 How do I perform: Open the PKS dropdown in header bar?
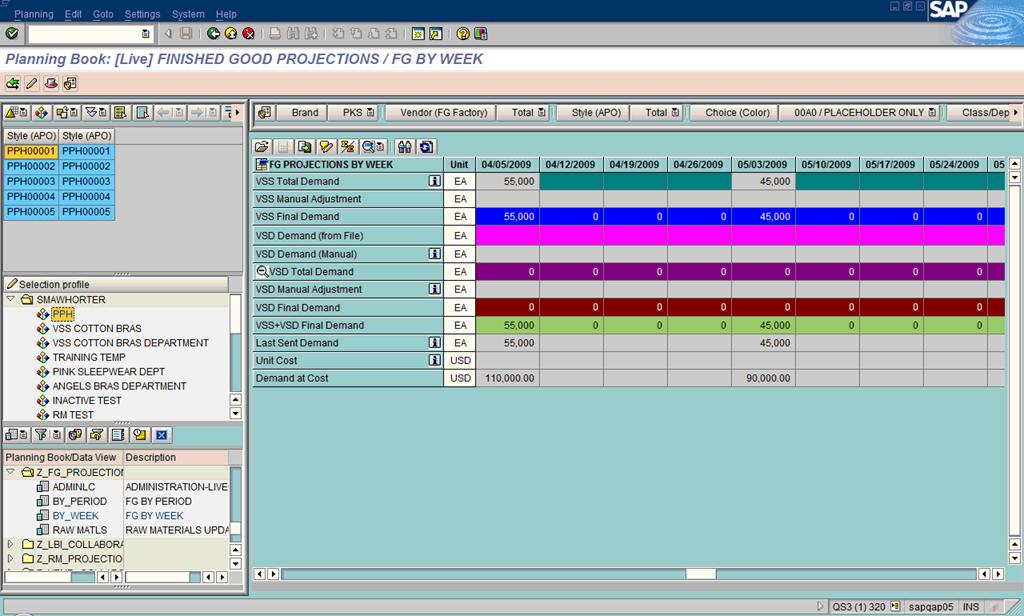(x=370, y=112)
